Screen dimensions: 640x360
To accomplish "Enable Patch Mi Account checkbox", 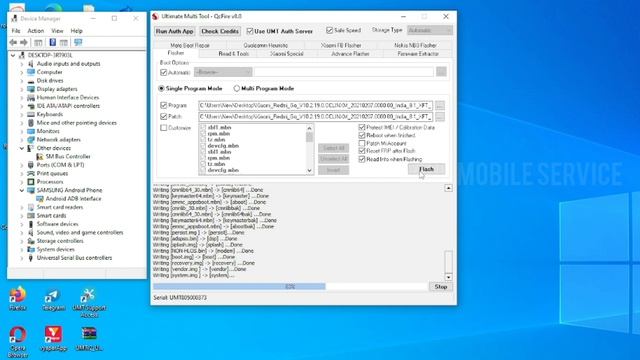I will pyautogui.click(x=362, y=143).
